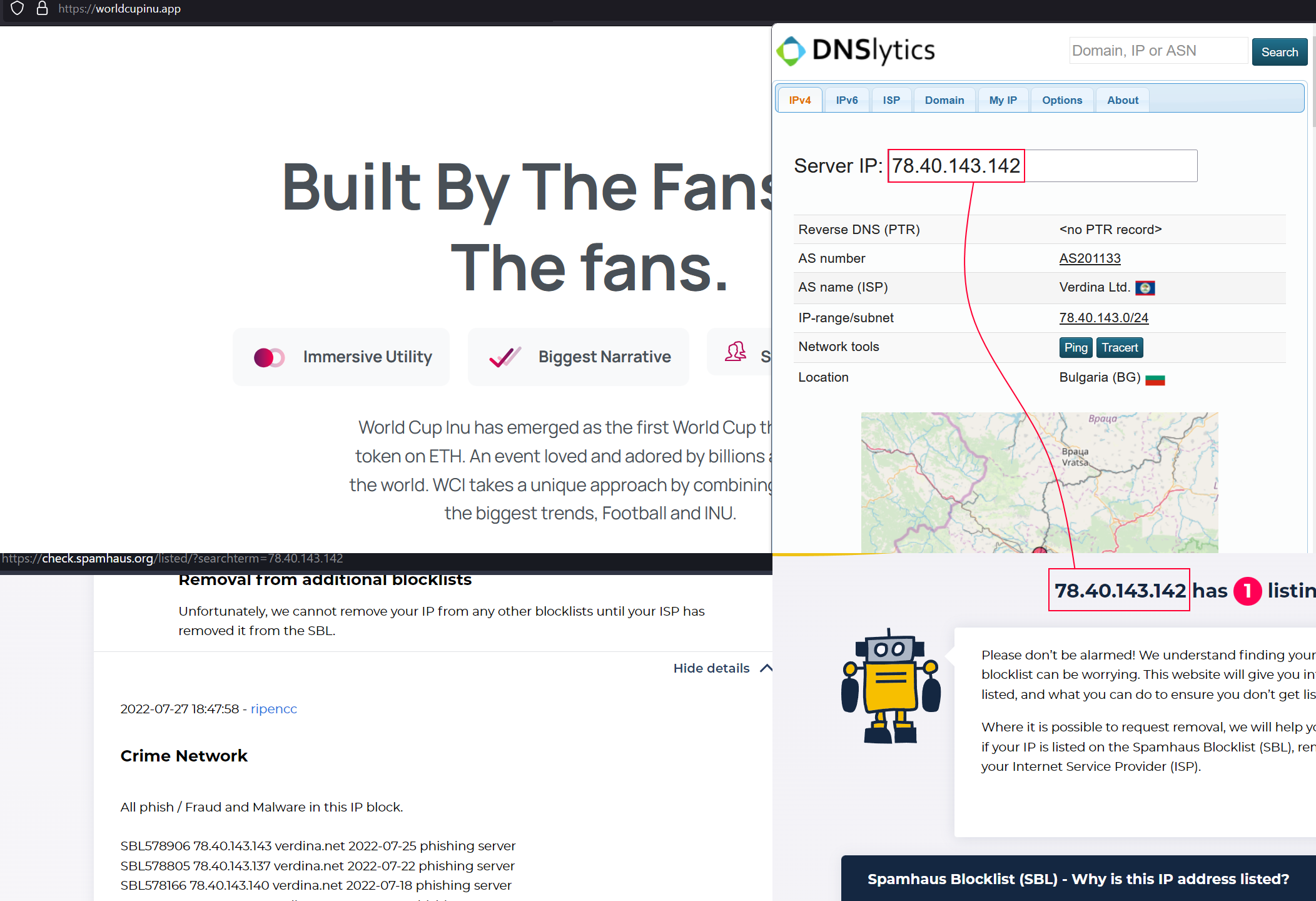
Task: Start a Tracert on the server IP
Action: (1119, 347)
